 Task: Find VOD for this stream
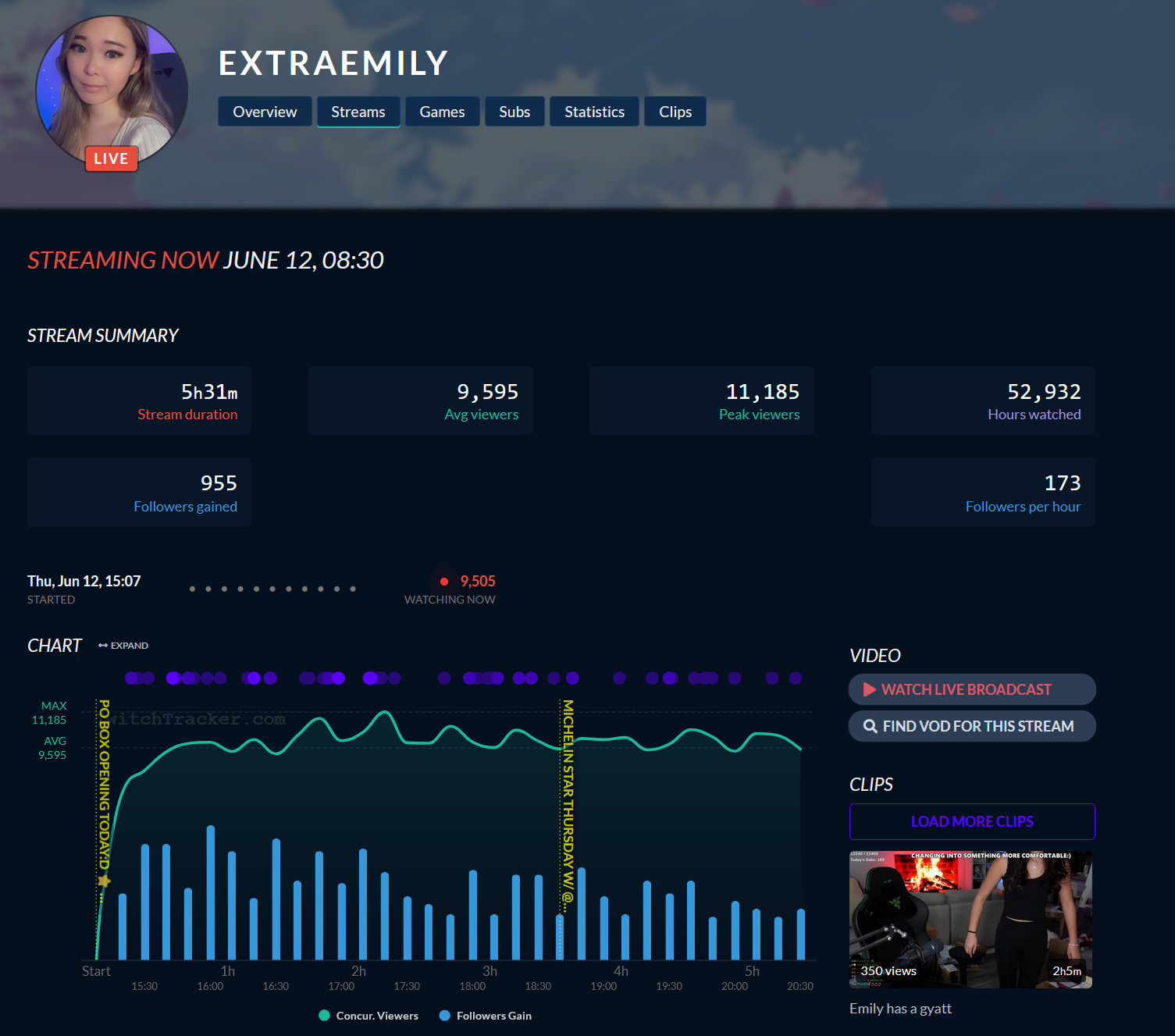[x=972, y=726]
